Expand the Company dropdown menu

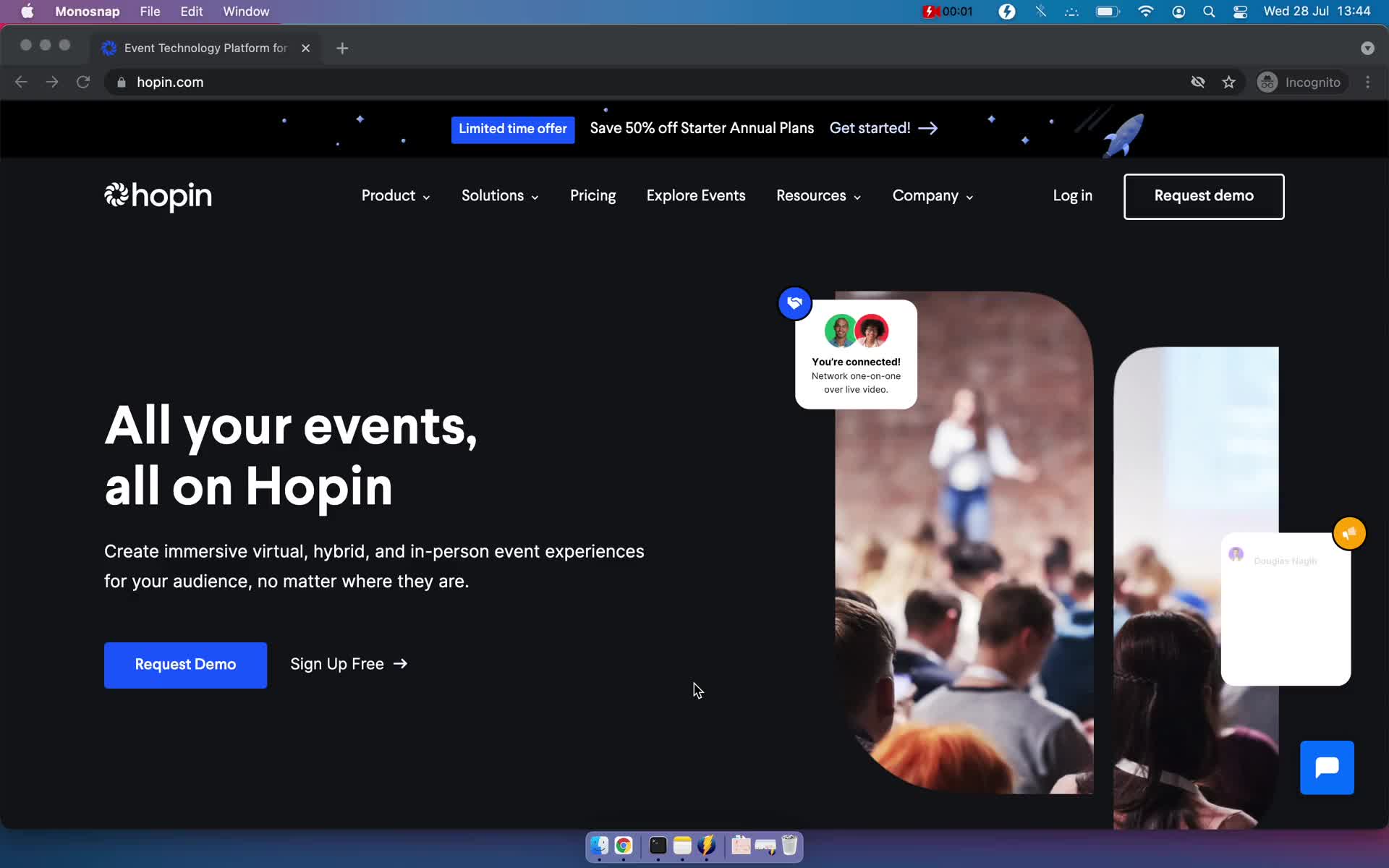pyautogui.click(x=933, y=196)
